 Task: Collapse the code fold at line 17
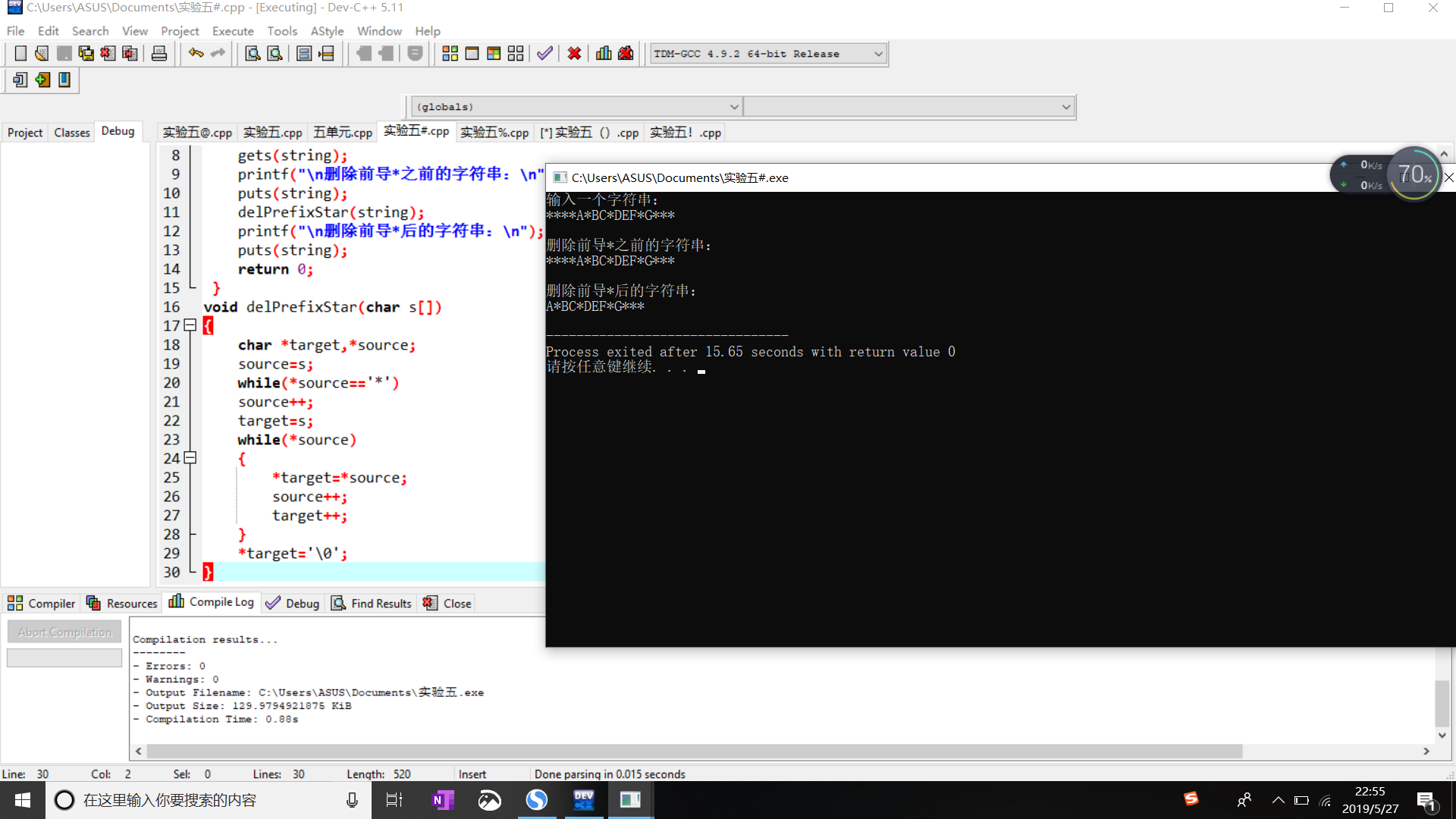[x=190, y=325]
